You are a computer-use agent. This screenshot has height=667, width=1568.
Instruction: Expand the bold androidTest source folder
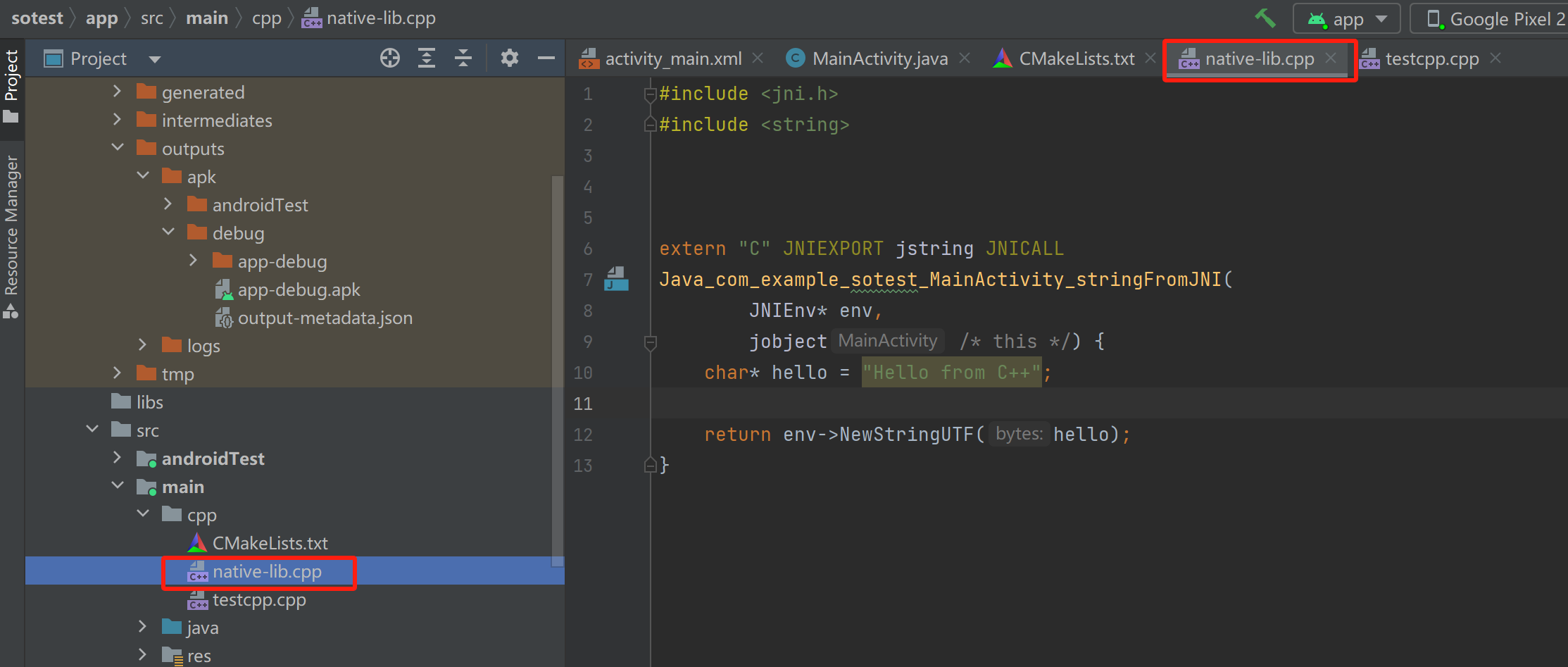tap(118, 458)
